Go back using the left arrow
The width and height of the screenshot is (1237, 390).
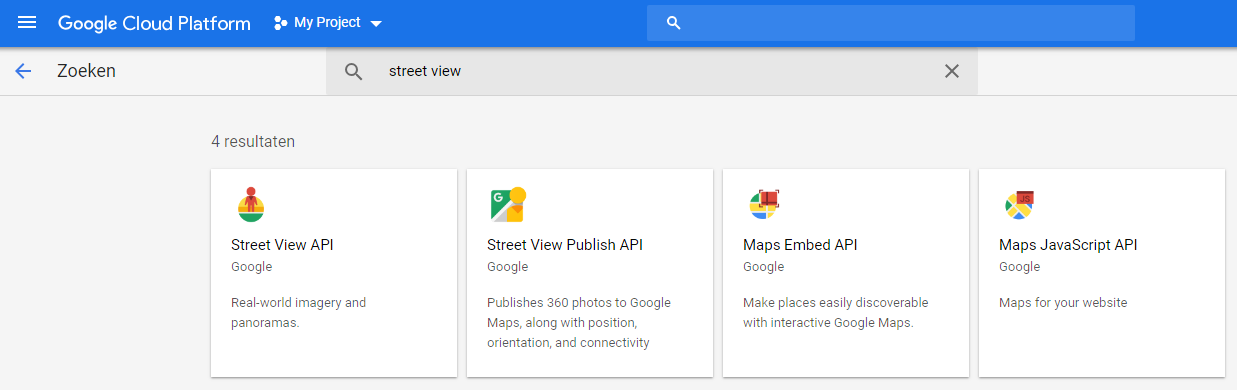point(24,71)
